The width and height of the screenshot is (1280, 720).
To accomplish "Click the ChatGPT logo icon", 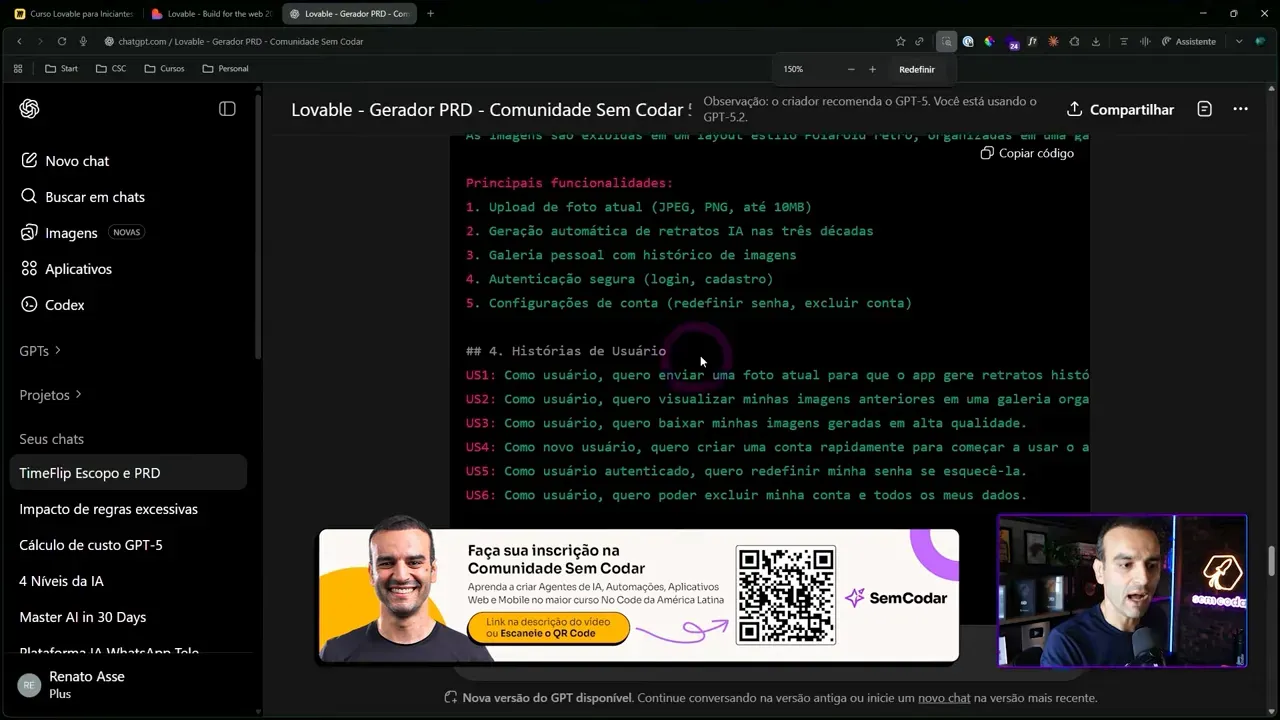I will tap(29, 109).
